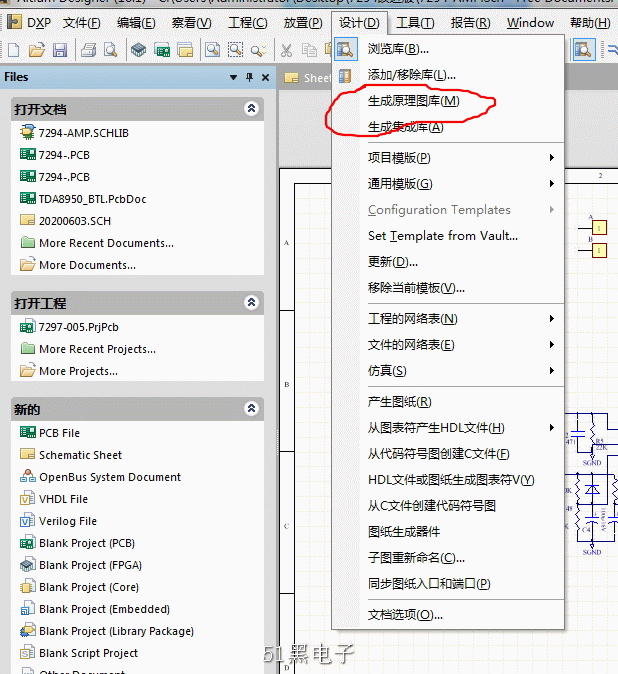
Task: Select 更新(D)... menu entry
Action: pos(448,262)
